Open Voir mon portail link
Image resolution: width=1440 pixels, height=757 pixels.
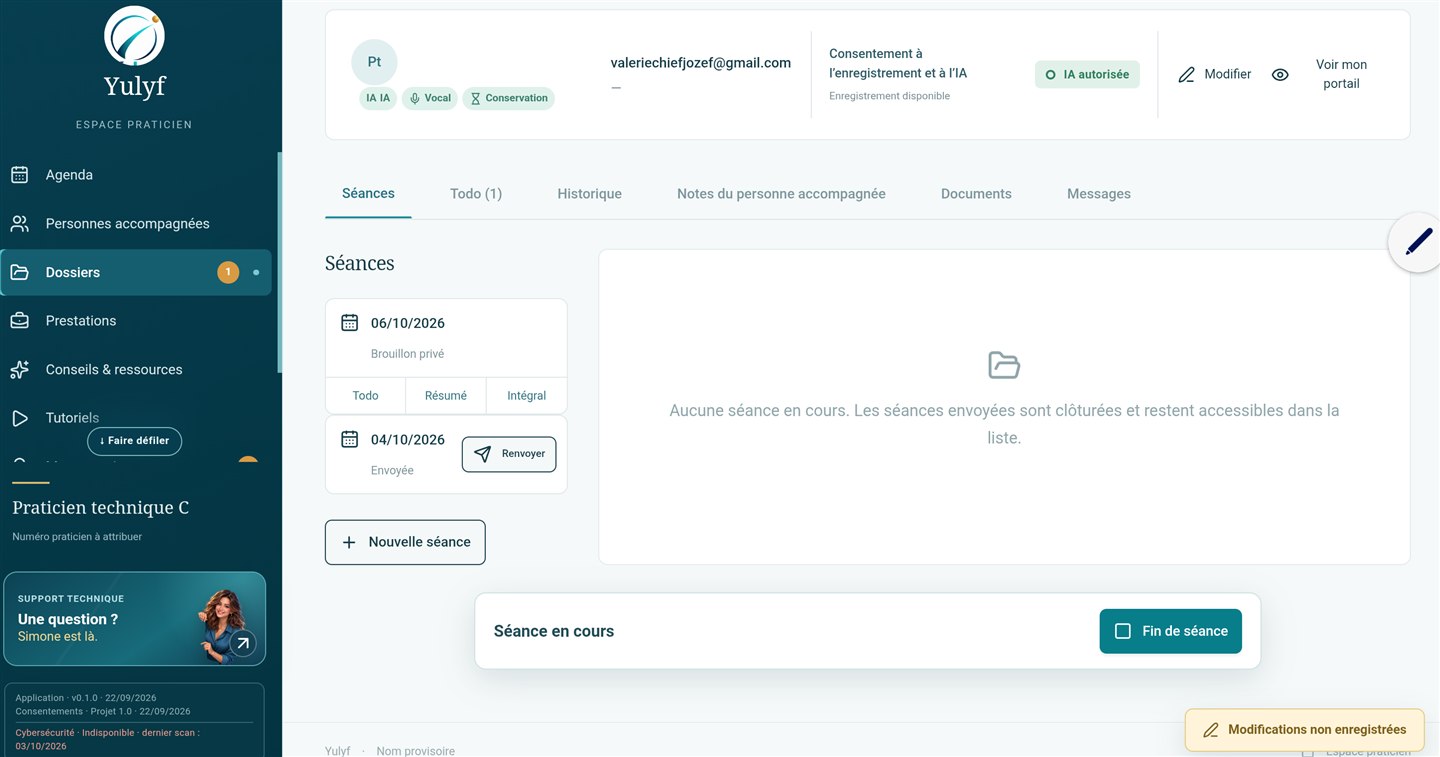(1341, 74)
